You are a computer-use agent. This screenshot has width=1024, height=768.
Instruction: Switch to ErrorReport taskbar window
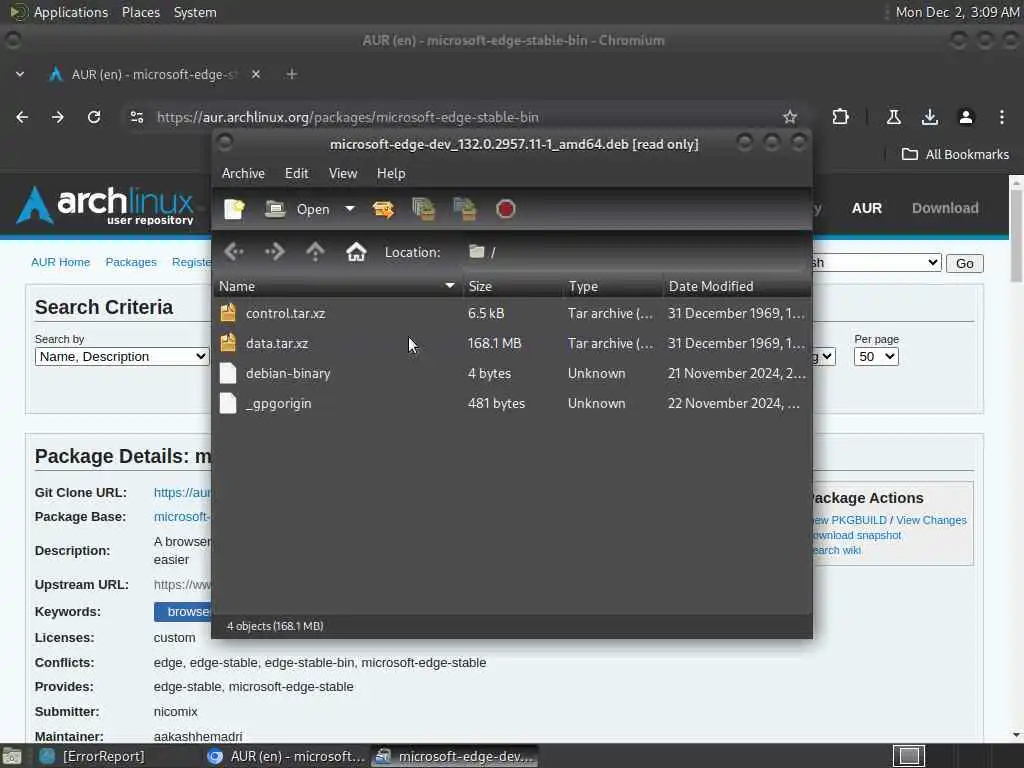point(92,756)
